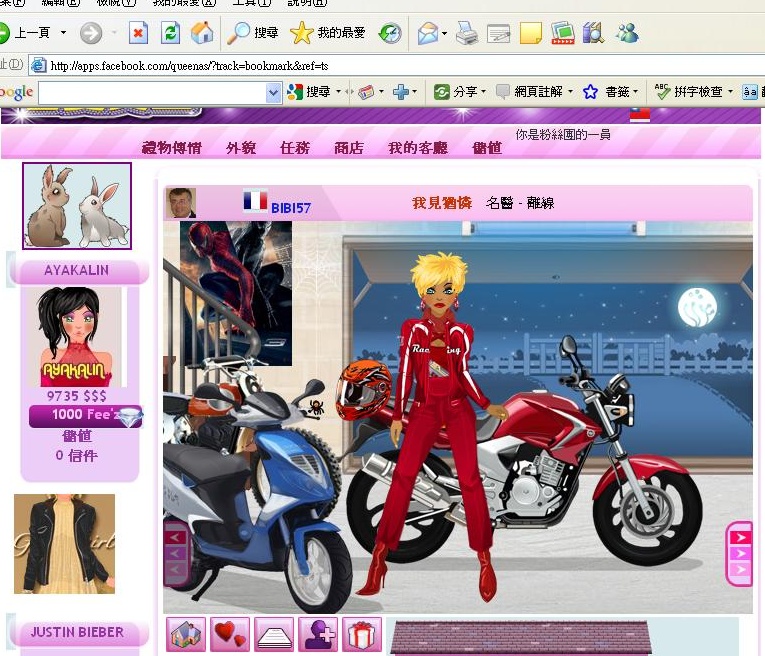The width and height of the screenshot is (765, 656).
Task: Open the BIBI57 username link
Action: (x=291, y=208)
